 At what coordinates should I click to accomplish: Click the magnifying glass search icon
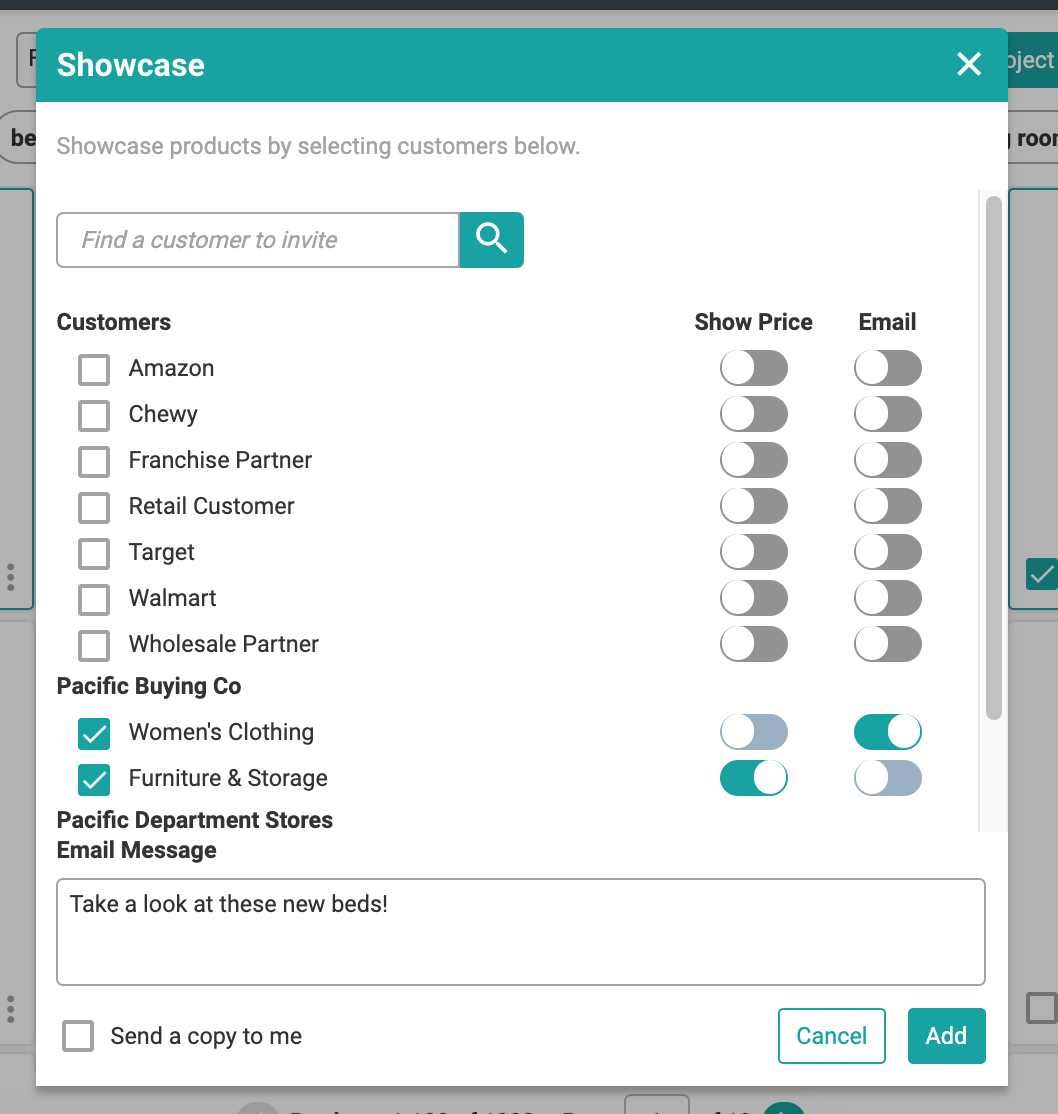pos(491,240)
